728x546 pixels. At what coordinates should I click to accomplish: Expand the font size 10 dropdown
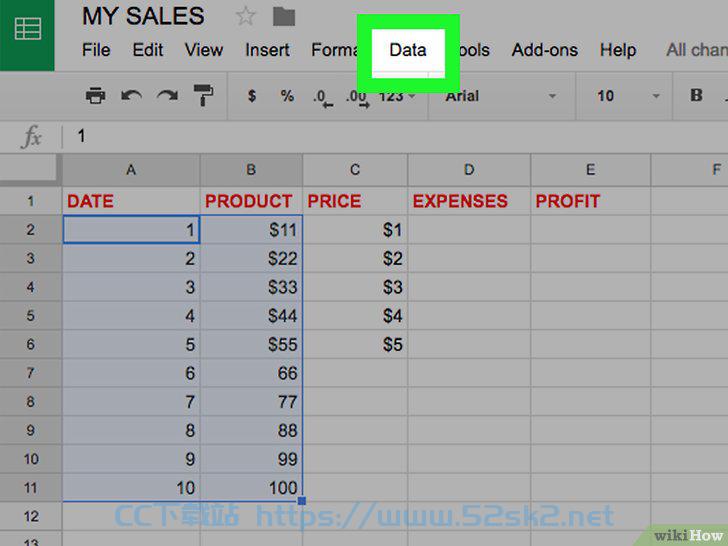pos(625,96)
